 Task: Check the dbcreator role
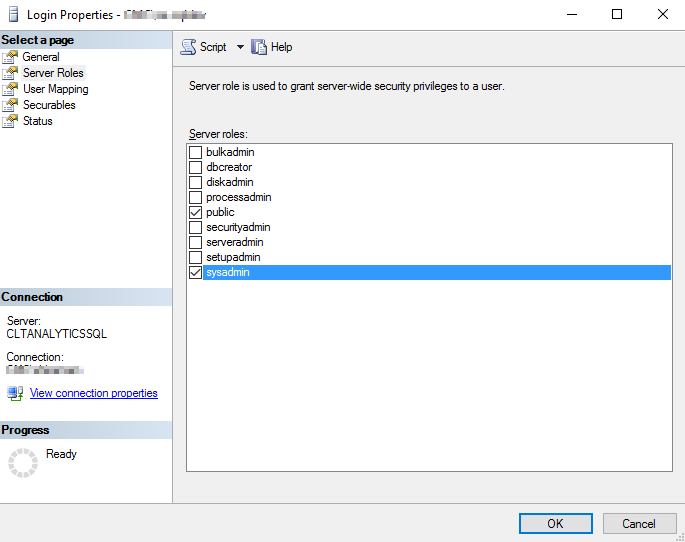(x=195, y=167)
